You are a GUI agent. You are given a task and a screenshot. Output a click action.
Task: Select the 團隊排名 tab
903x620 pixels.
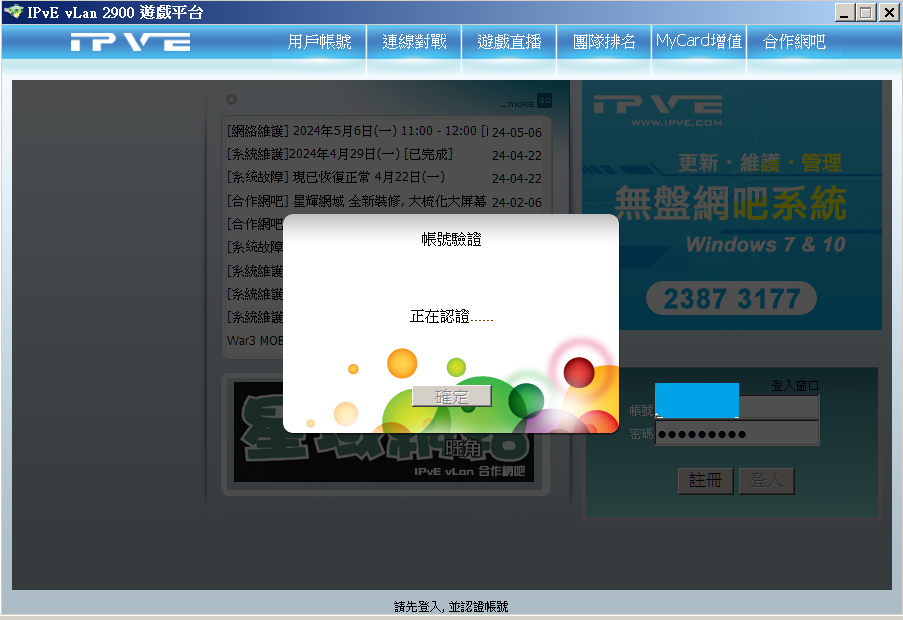(x=604, y=41)
